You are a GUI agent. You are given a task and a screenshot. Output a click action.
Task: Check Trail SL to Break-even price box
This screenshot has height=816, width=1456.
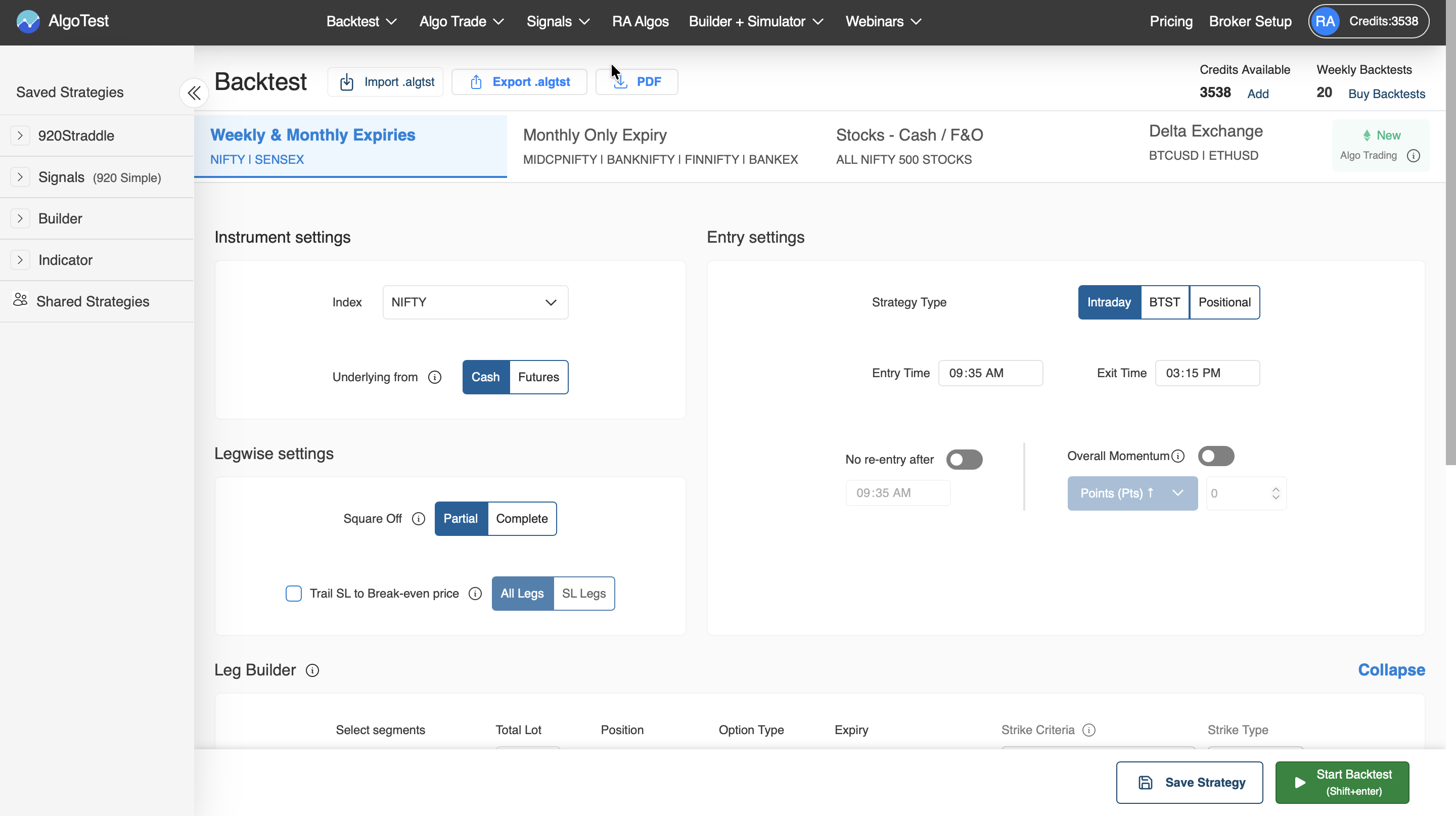click(x=293, y=594)
